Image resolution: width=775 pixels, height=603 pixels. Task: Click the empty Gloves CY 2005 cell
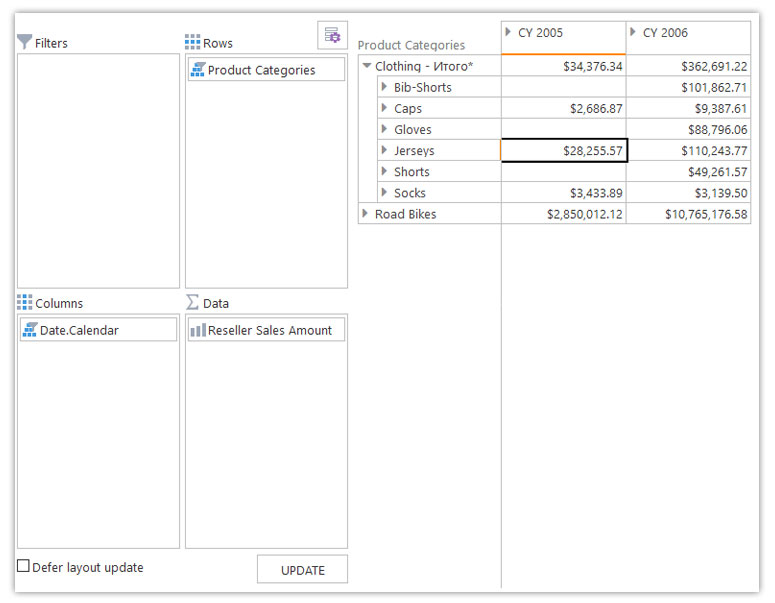tap(563, 129)
